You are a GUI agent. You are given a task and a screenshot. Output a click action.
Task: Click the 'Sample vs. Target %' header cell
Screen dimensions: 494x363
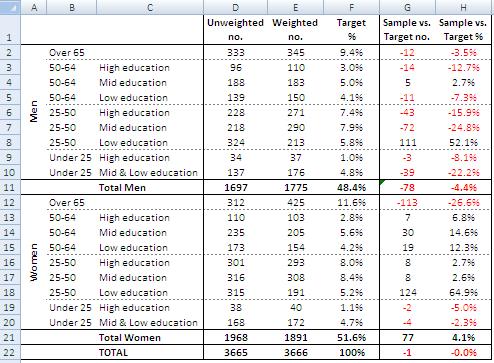point(463,30)
